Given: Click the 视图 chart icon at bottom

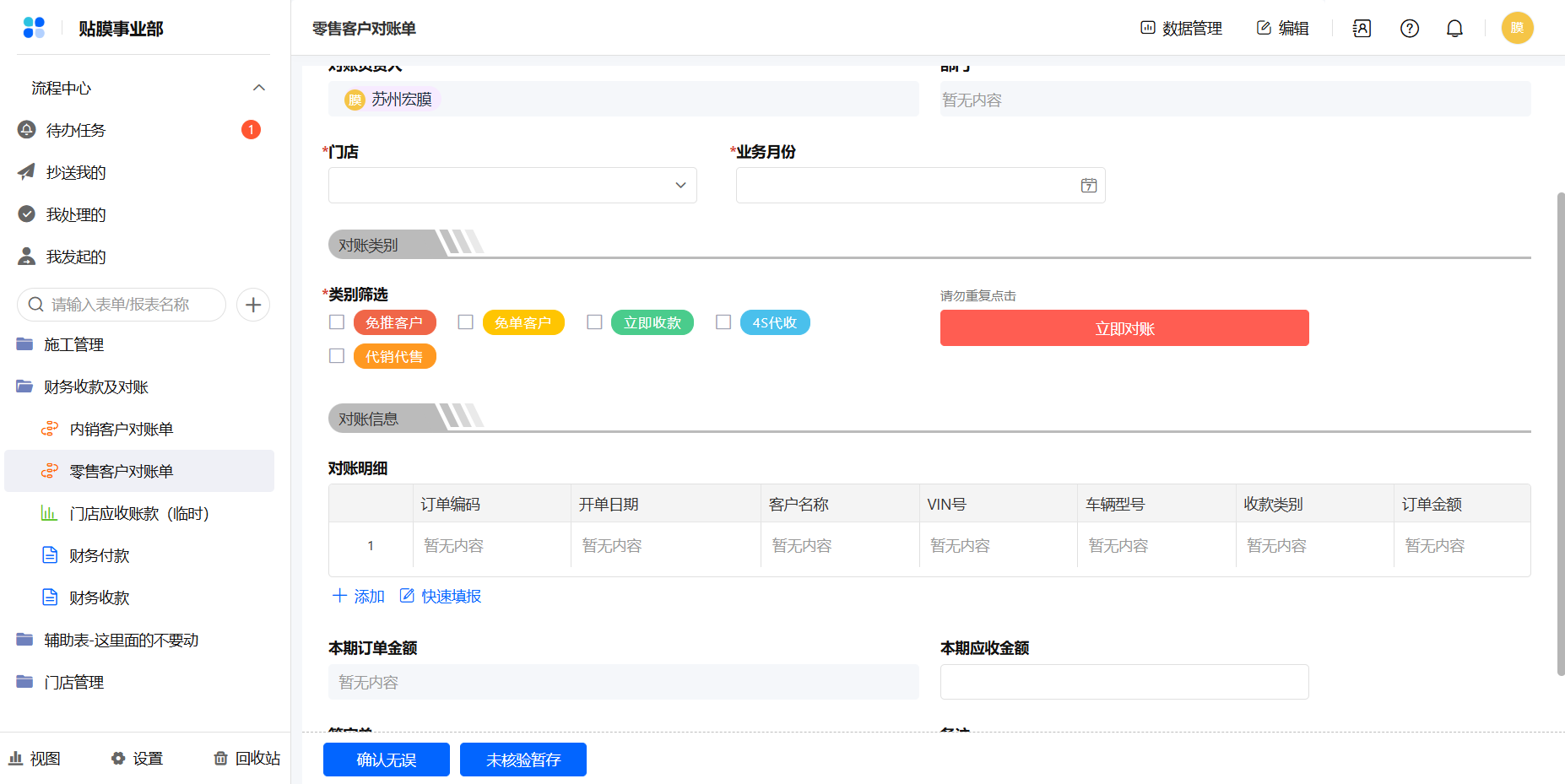Looking at the screenshot, I should (15, 758).
